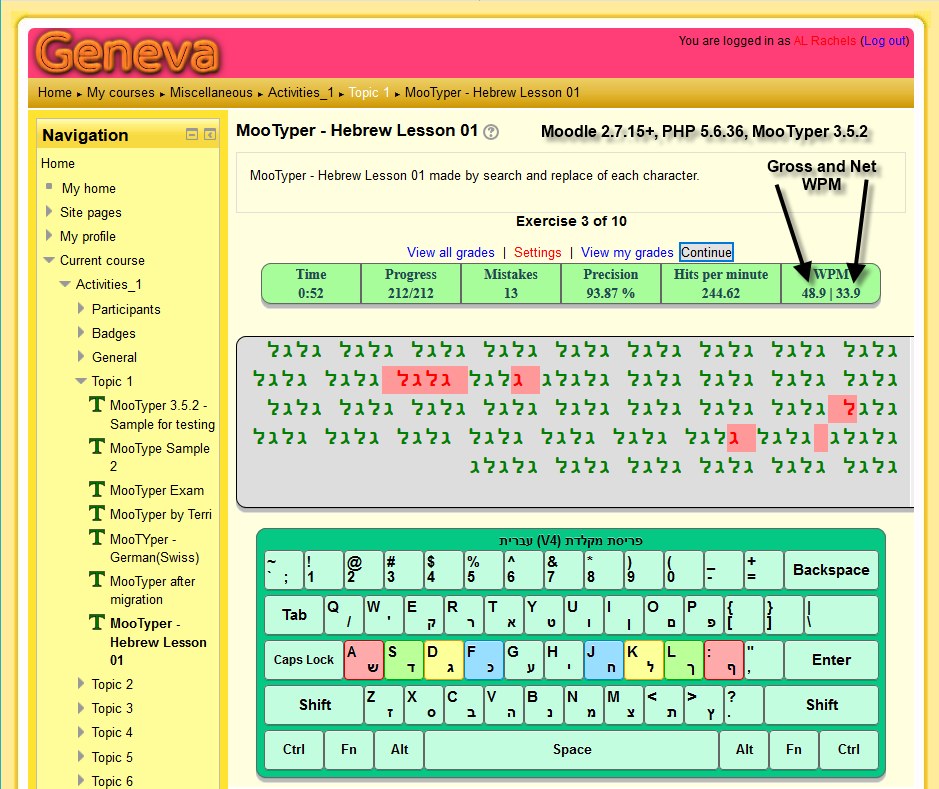The image size is (939, 789).
Task: Click the yellow D key on the keyboard
Action: click(444, 660)
